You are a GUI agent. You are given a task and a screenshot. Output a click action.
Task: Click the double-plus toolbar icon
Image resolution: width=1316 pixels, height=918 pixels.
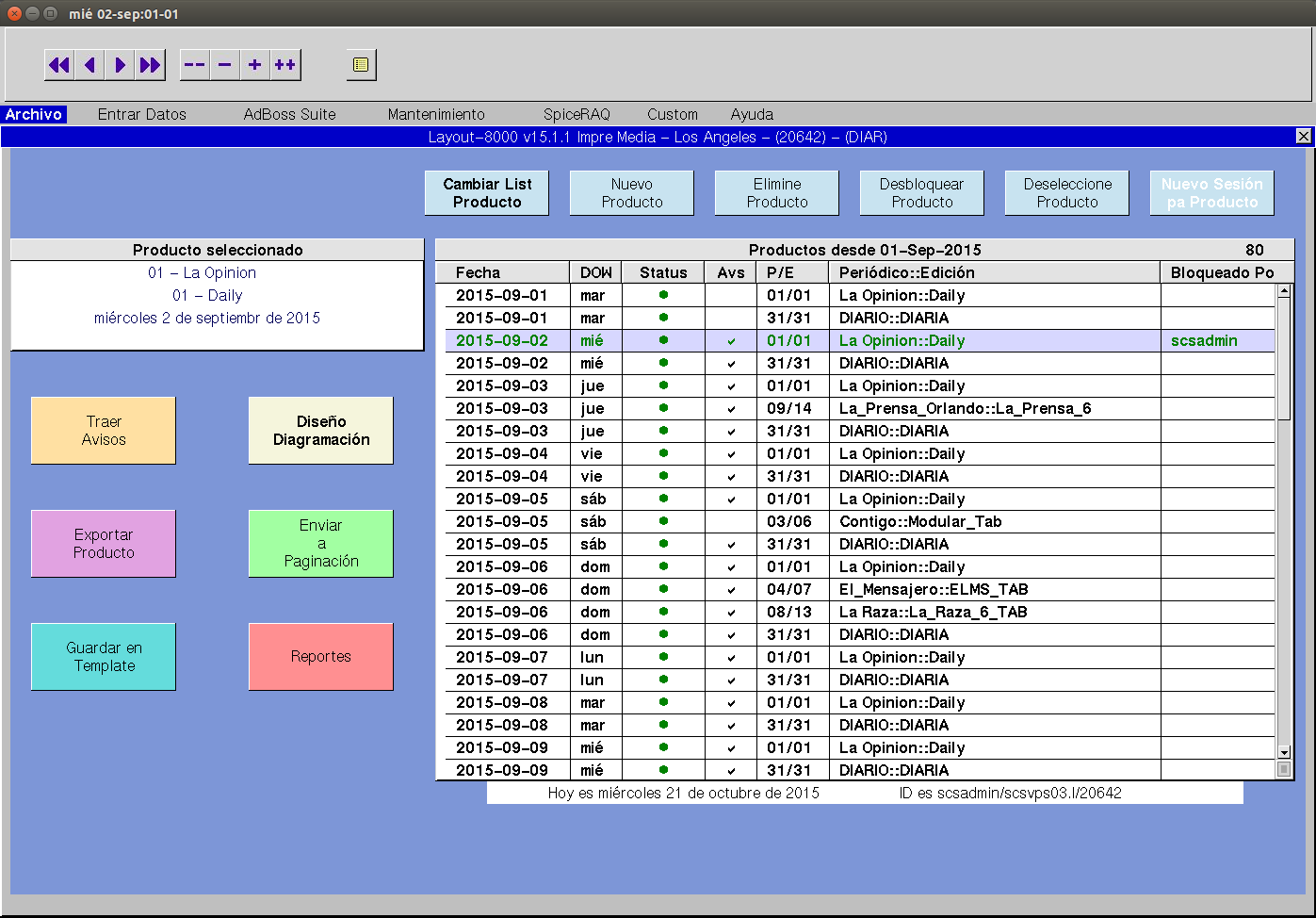point(284,65)
